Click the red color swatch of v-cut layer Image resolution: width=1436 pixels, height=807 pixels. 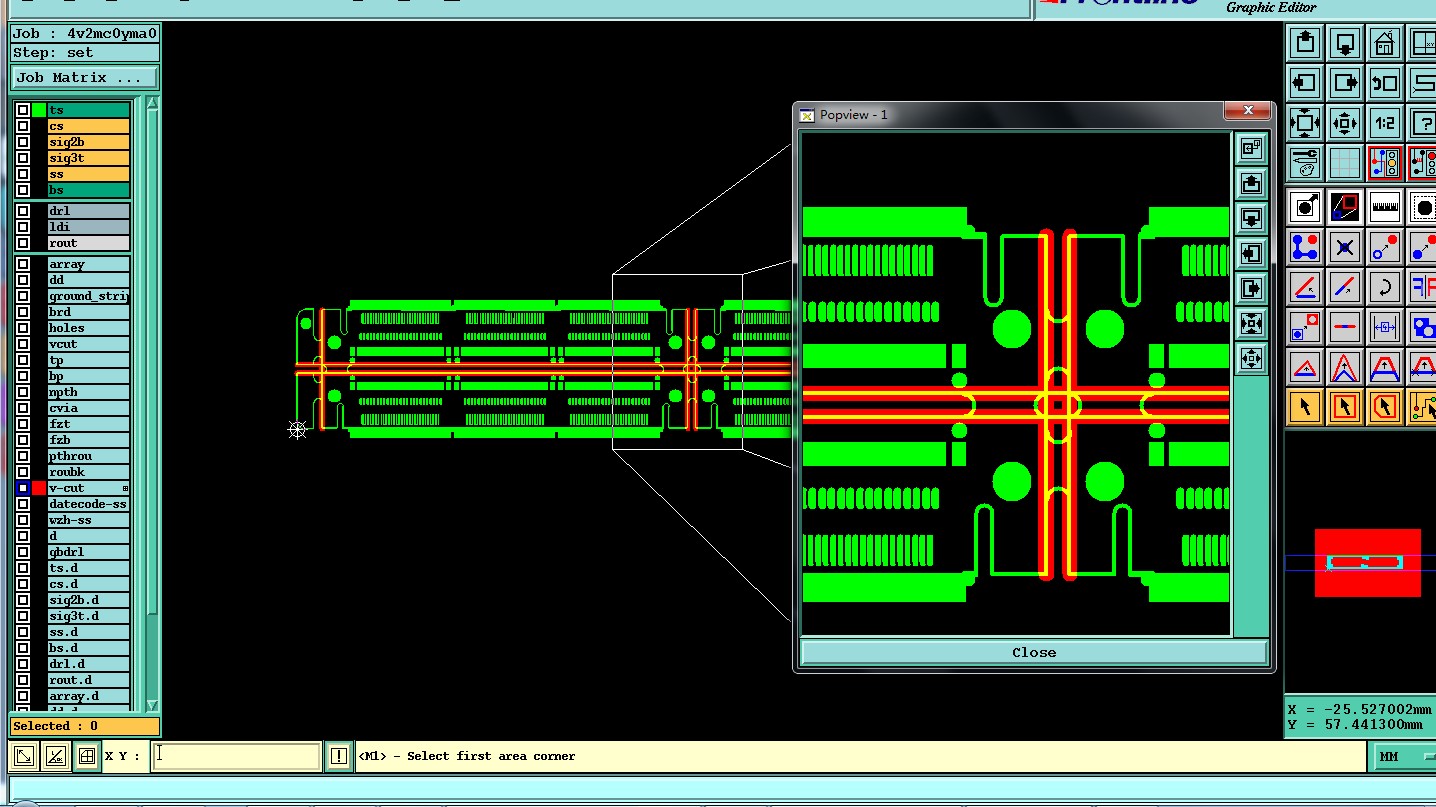pos(39,488)
